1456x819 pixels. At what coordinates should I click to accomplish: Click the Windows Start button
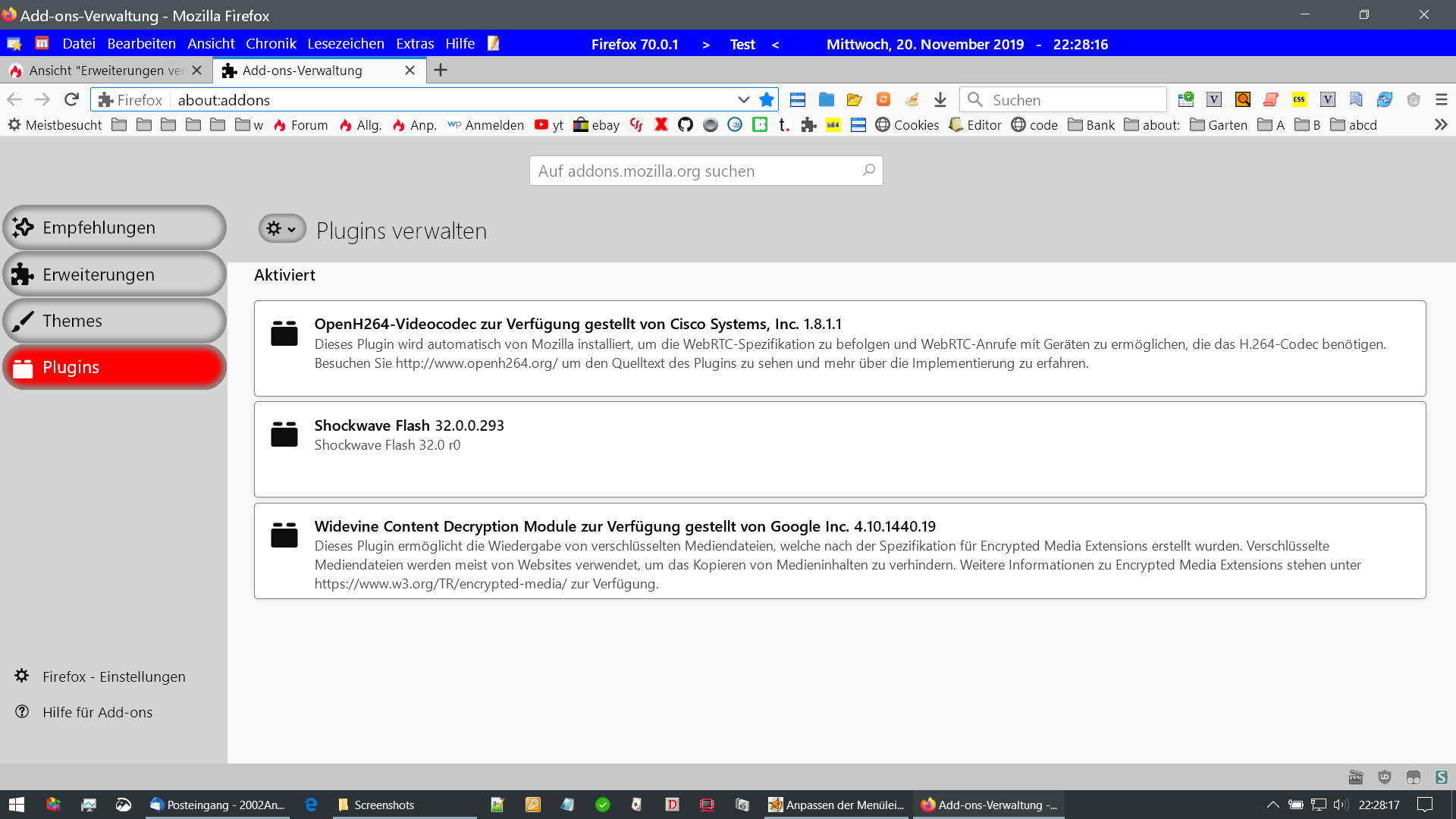pyautogui.click(x=17, y=805)
